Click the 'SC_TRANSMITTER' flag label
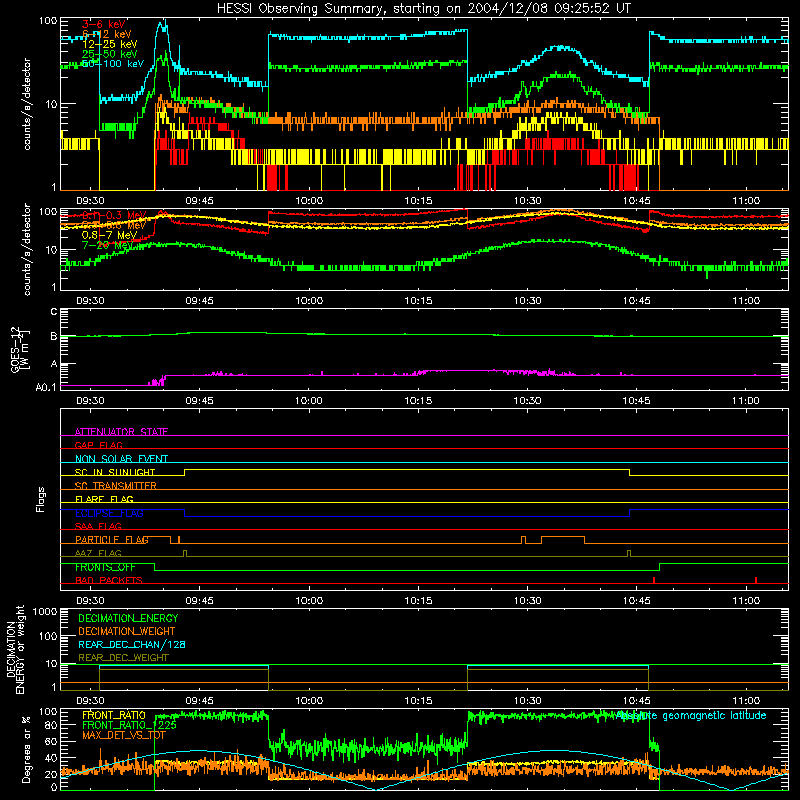Viewport: 800px width, 800px height. click(x=115, y=486)
